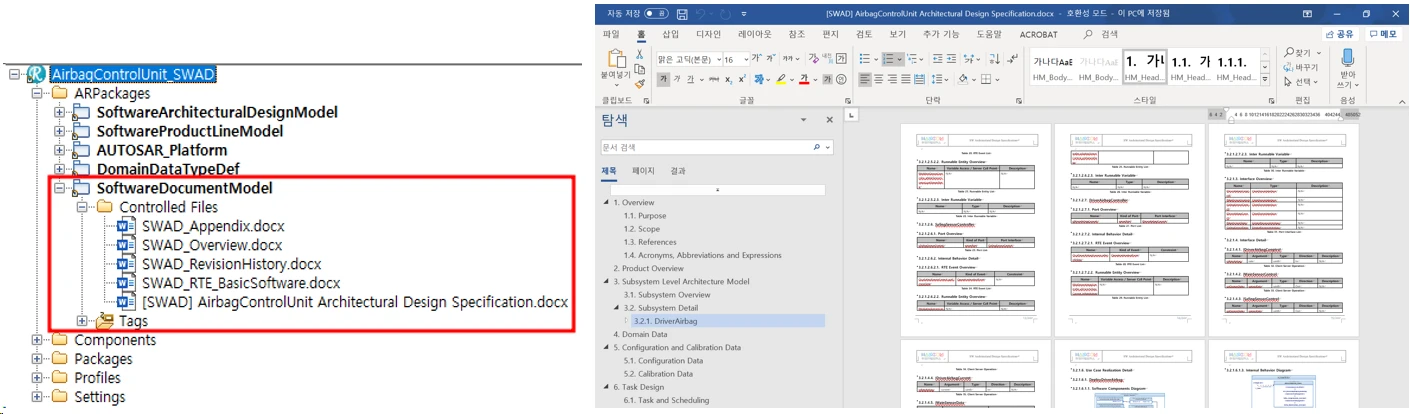1410x414 pixels.
Task: Click the Replace button in editing group
Action: [x=1301, y=68]
